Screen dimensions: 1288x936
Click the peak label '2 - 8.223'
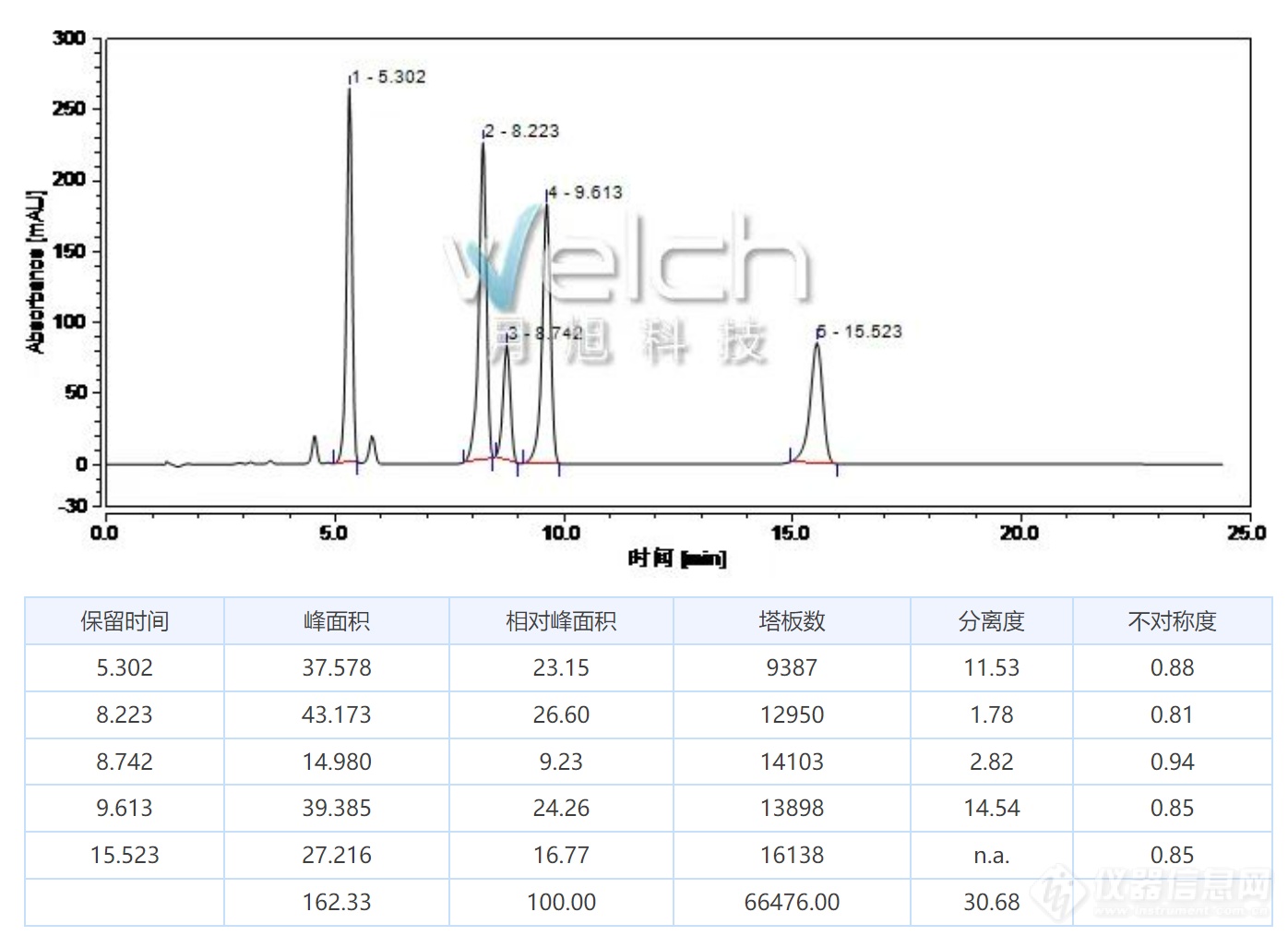[x=521, y=131]
